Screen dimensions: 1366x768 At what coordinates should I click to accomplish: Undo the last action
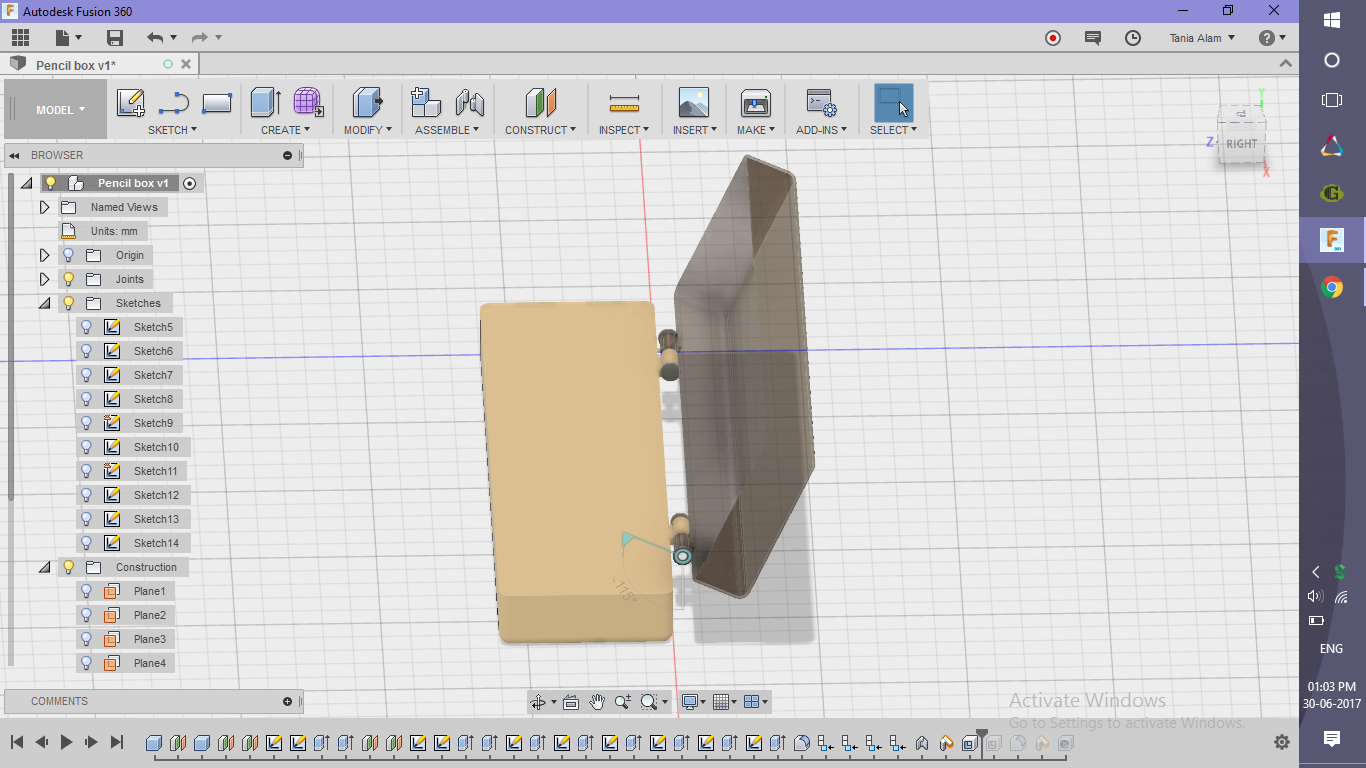click(155, 38)
